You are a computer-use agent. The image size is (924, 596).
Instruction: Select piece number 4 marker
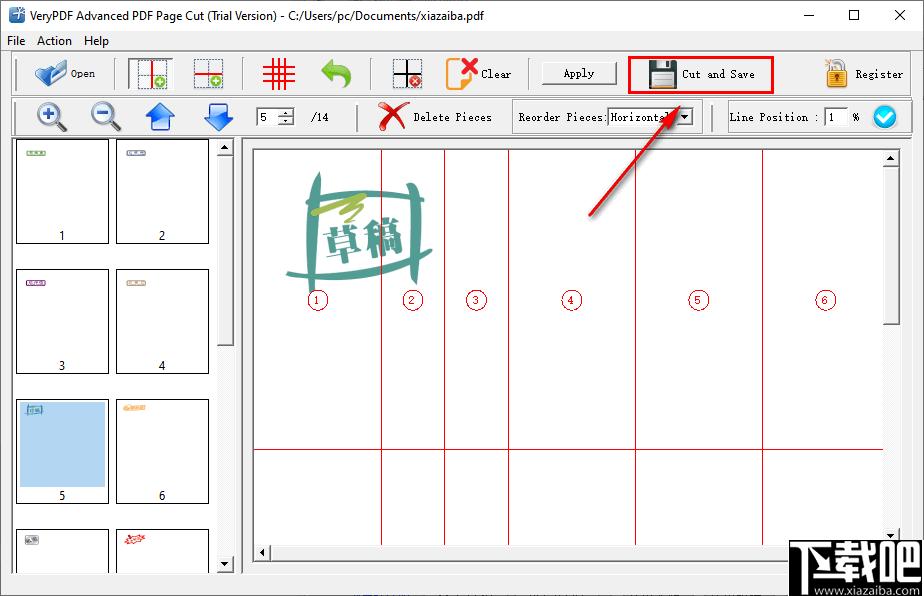click(x=571, y=300)
